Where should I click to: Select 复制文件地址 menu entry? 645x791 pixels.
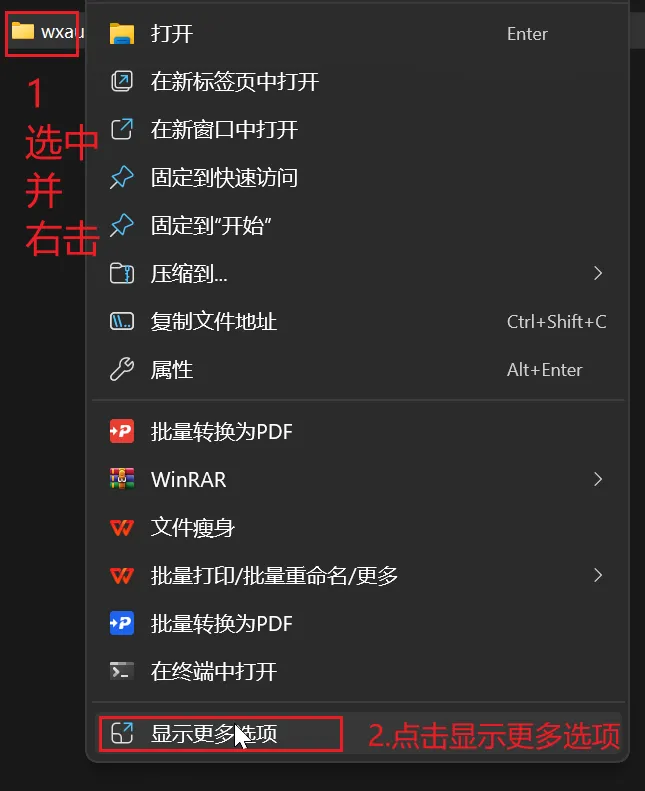pyautogui.click(x=358, y=322)
